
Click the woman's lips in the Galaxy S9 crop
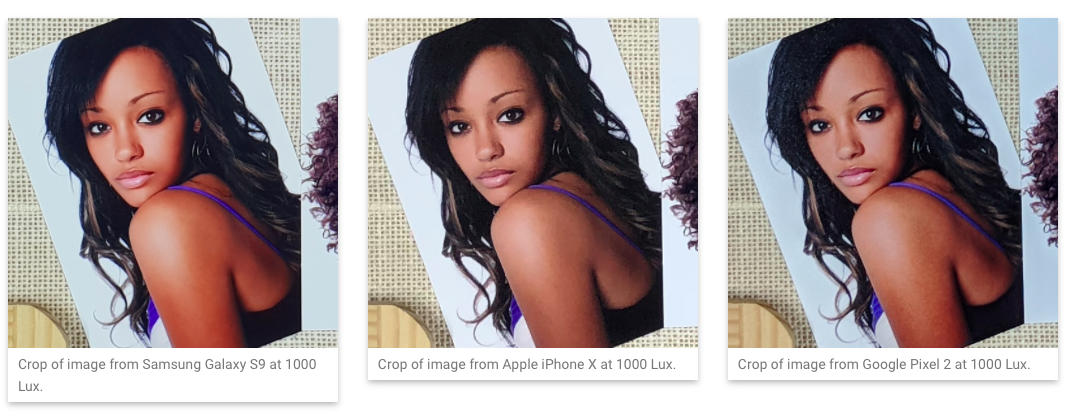[x=134, y=179]
